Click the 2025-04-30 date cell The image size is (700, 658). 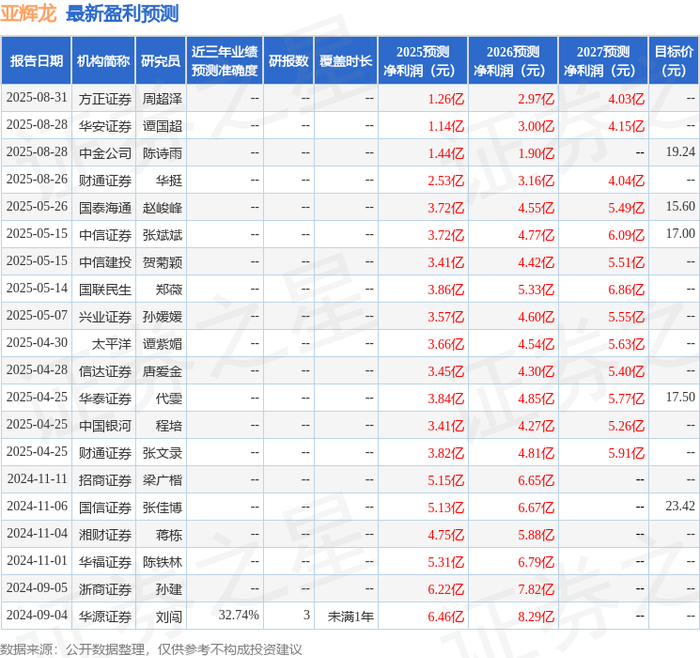point(37,343)
